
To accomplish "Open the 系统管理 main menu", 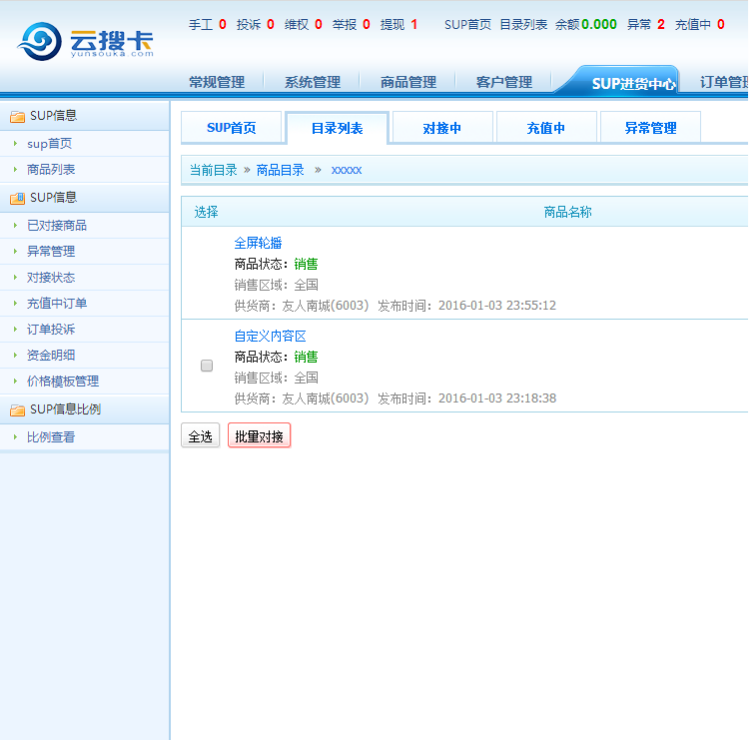I will [312, 82].
